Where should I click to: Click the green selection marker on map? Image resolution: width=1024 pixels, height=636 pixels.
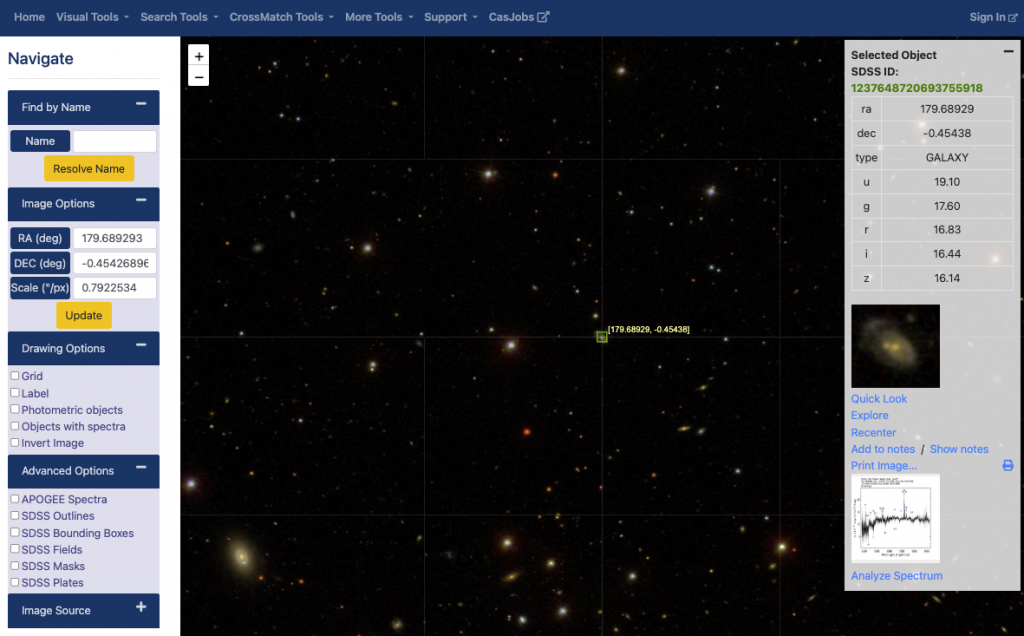click(x=601, y=337)
